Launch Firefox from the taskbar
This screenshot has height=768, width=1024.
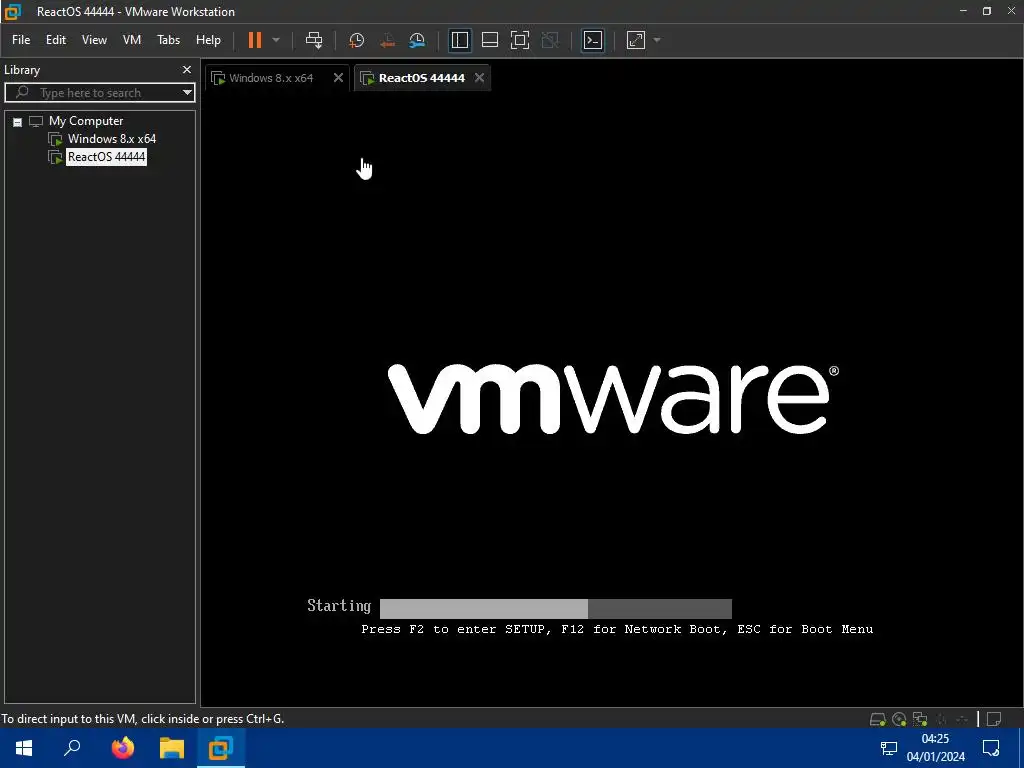122,748
